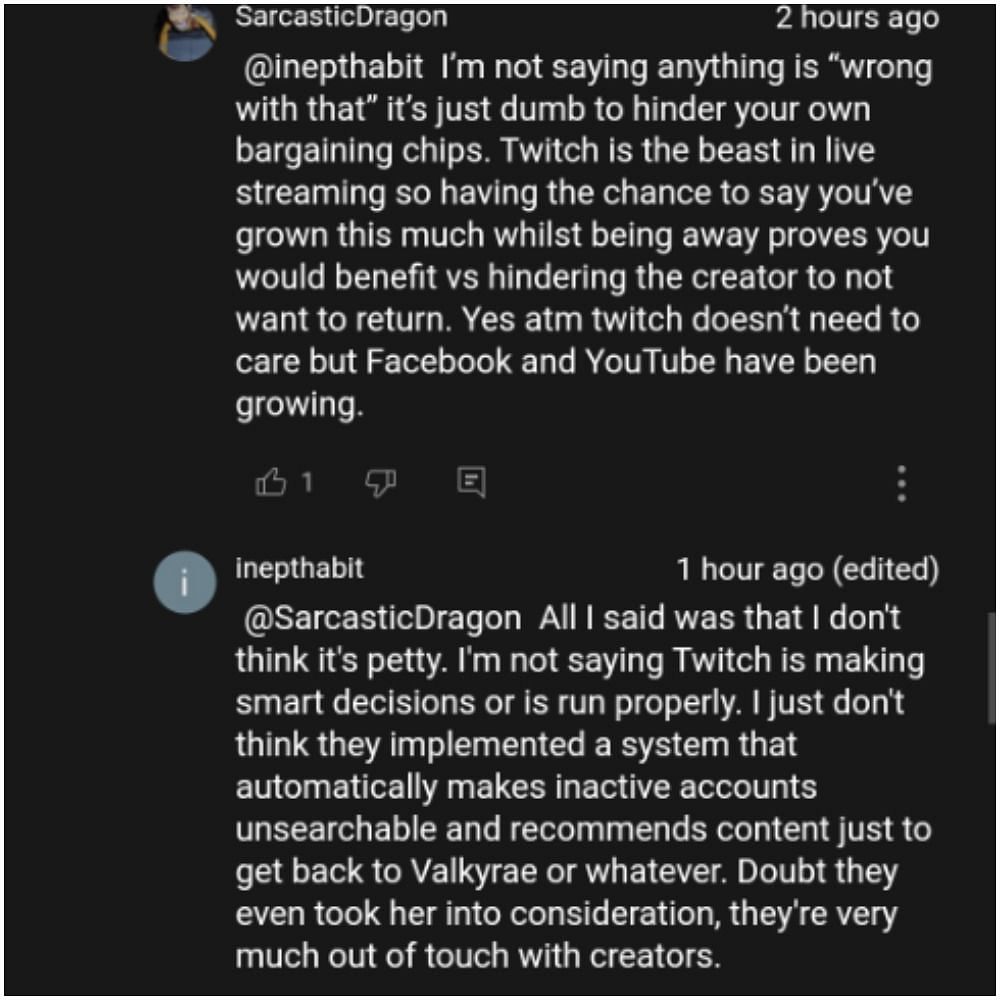Click the like count number "1"
This screenshot has height=1000, width=1000.
tap(307, 483)
